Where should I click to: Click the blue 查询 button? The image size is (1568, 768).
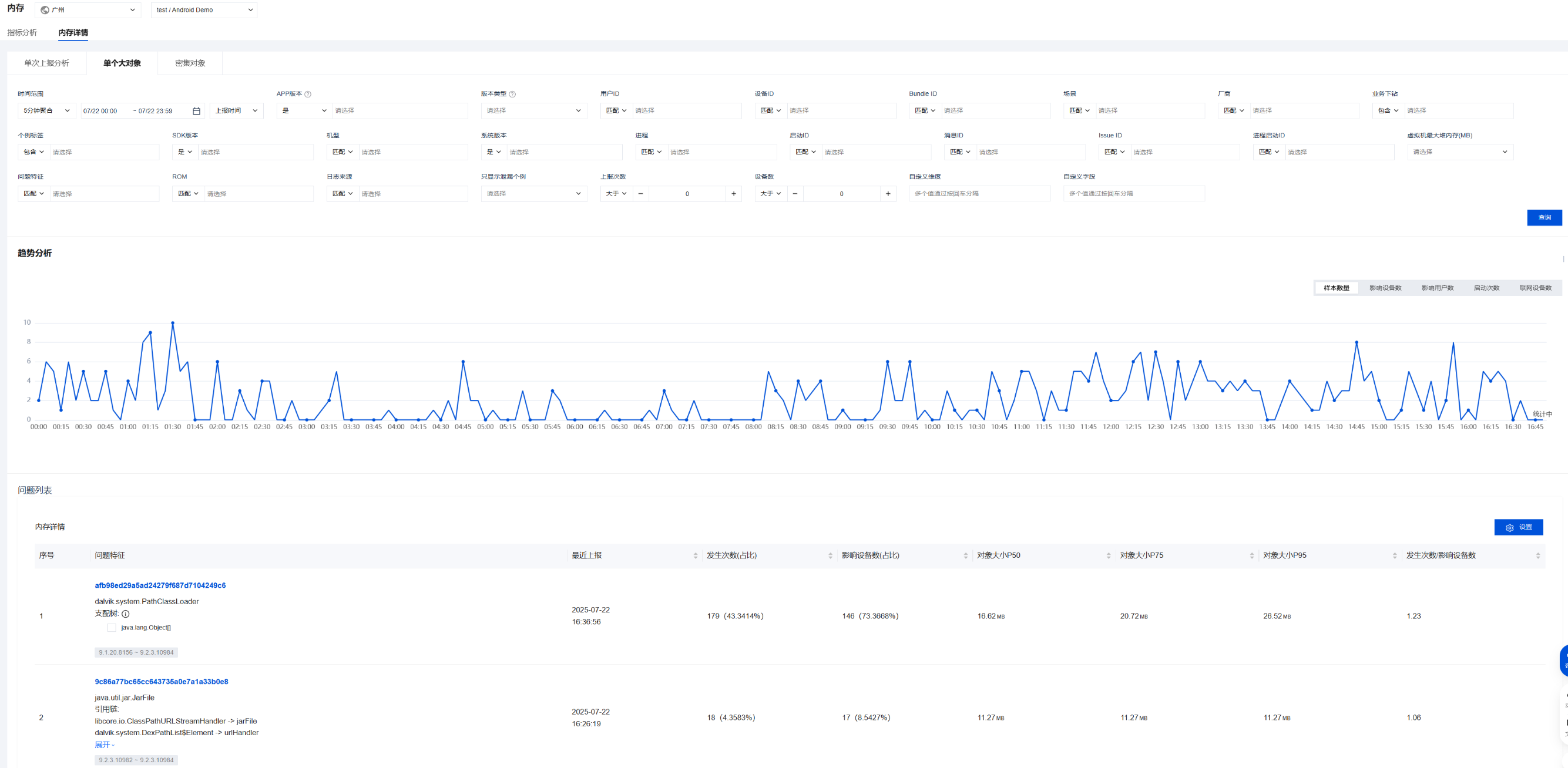(x=1544, y=217)
